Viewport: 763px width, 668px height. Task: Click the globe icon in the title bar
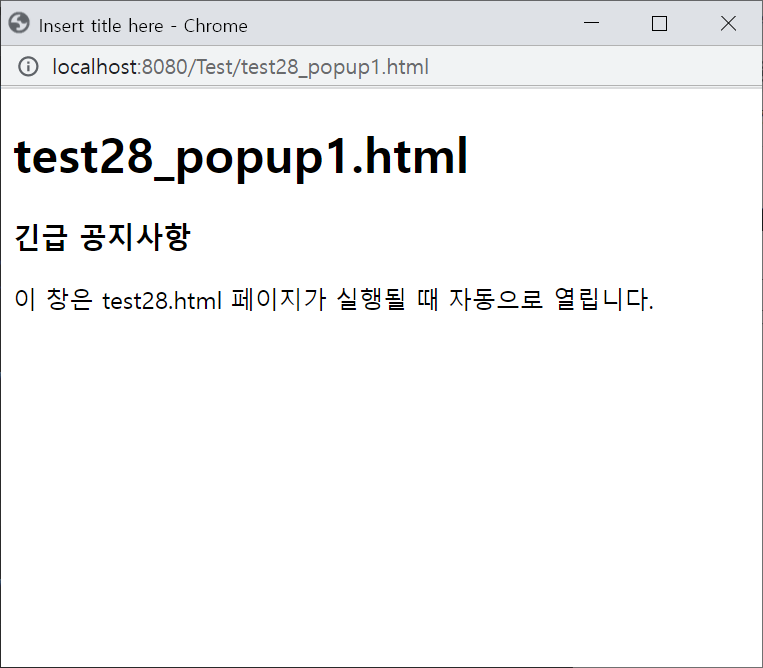click(19, 23)
